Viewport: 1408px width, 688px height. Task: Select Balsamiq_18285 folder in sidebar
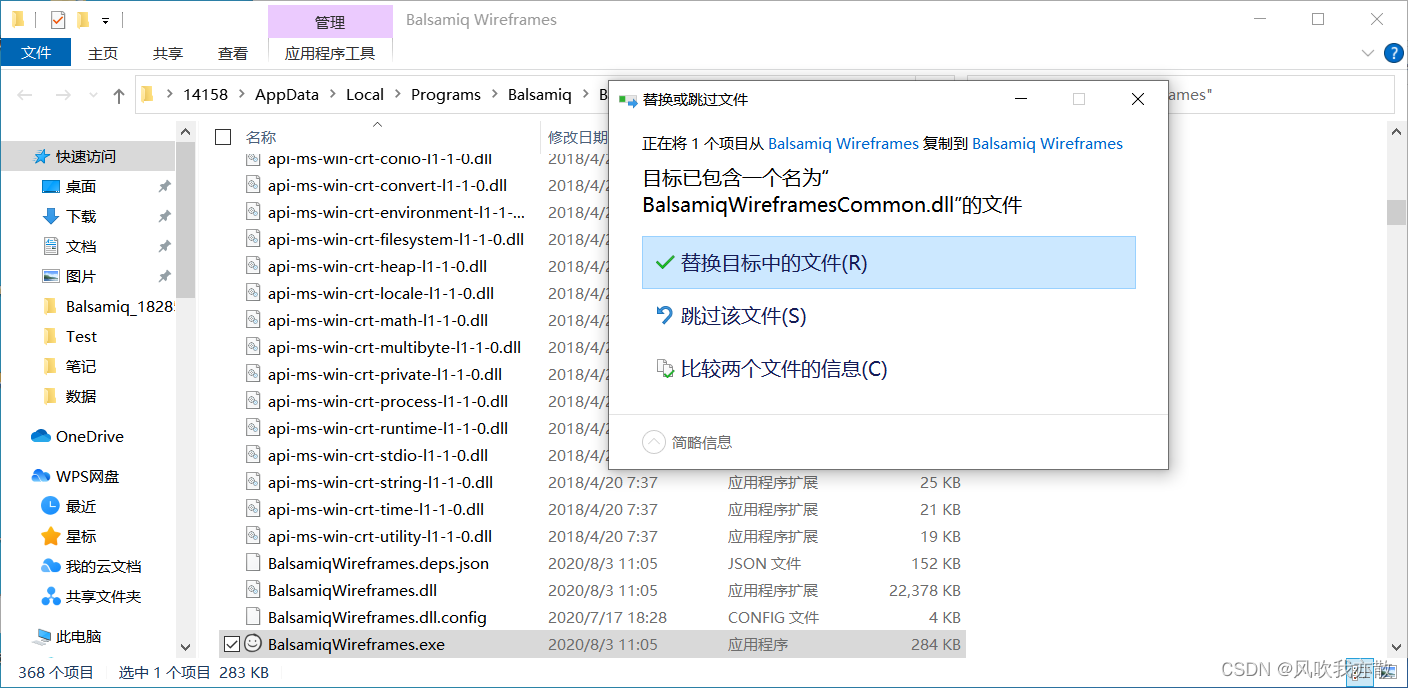point(109,306)
